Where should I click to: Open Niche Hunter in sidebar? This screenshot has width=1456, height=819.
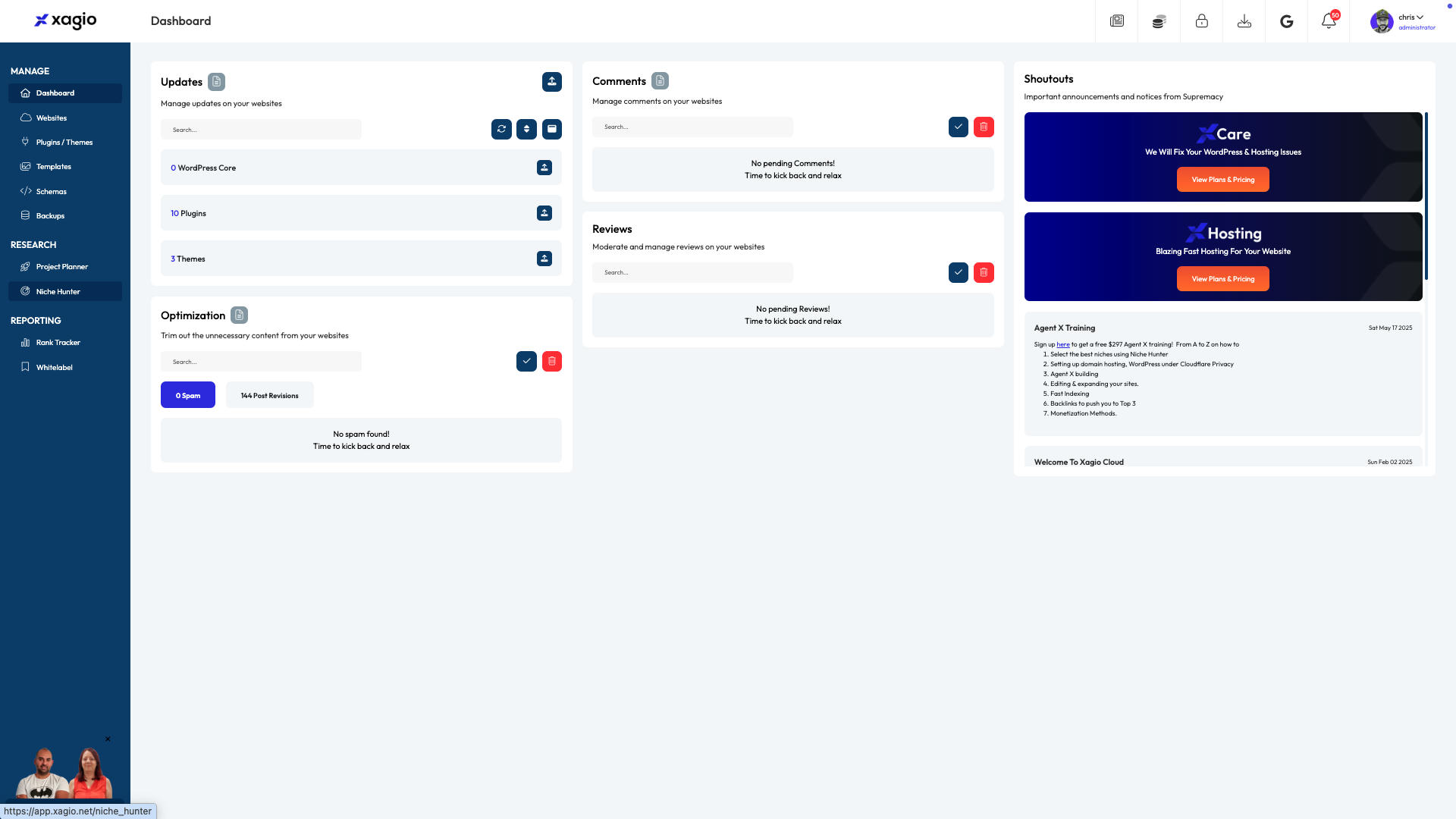pyautogui.click(x=65, y=291)
